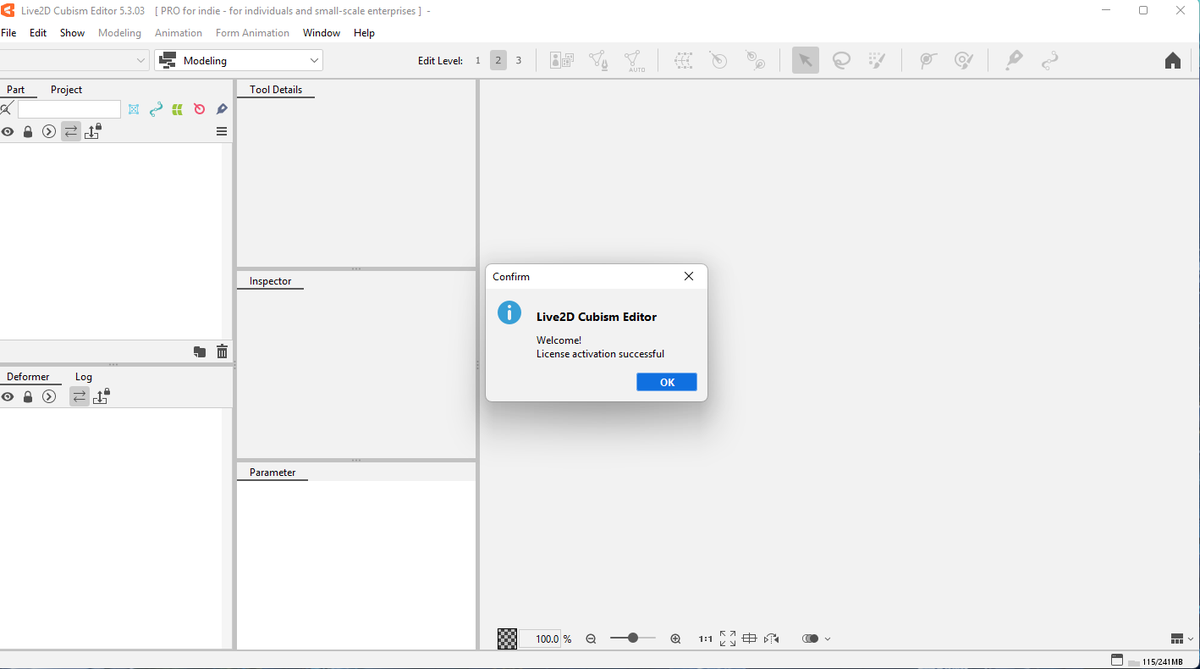This screenshot has height=669, width=1200.
Task: Open the Show menu
Action: 72,33
